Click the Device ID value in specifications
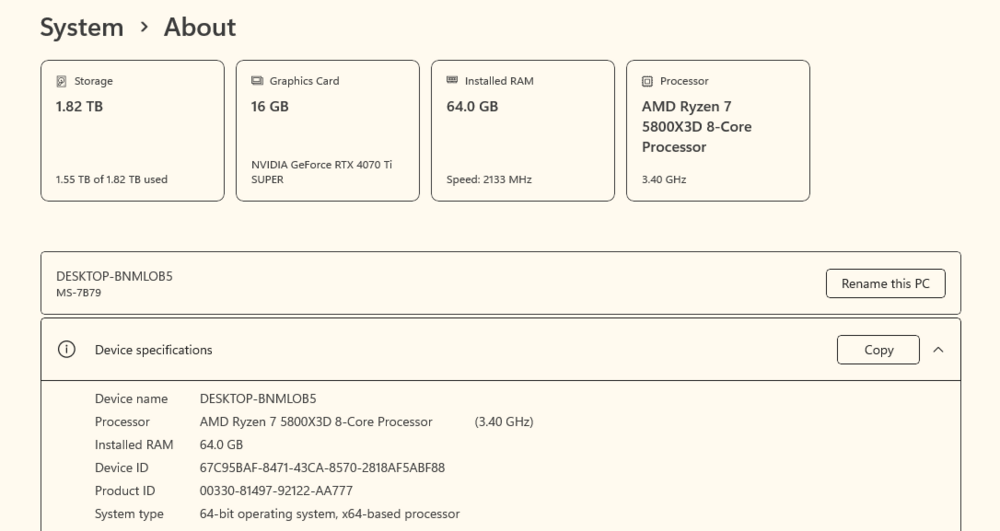The image size is (1000, 531). point(322,467)
